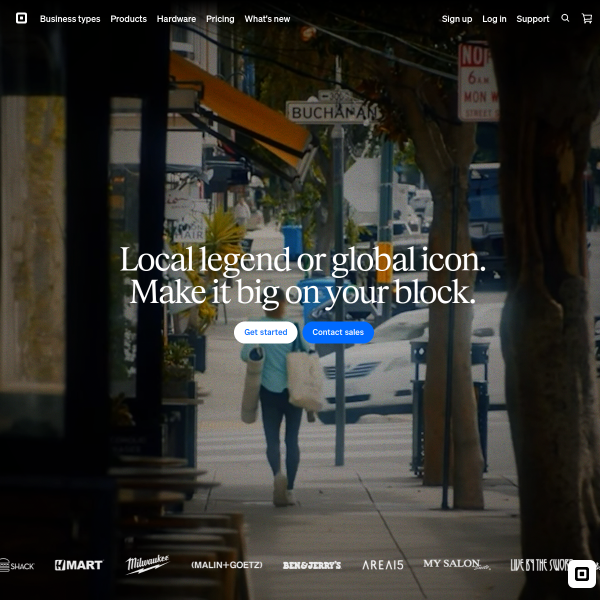Screen dimensions: 600x600
Task: Click the AREA15 logo
Action: click(x=383, y=565)
